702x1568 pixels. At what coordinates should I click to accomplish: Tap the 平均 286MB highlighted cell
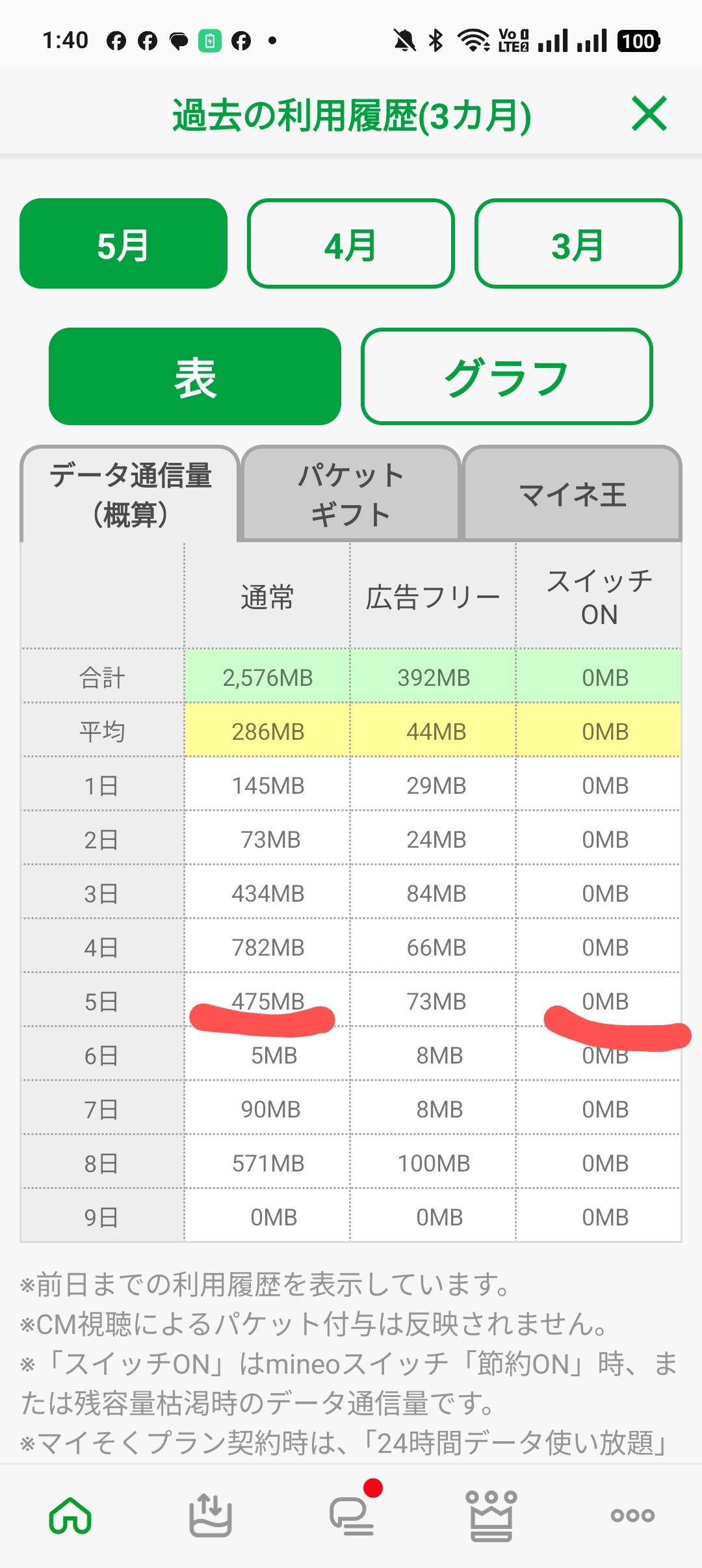267,731
